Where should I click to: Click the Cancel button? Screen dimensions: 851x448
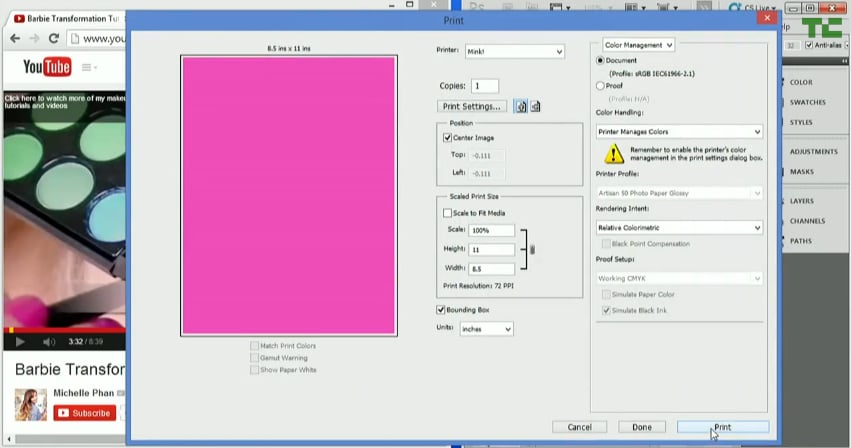pyautogui.click(x=579, y=427)
